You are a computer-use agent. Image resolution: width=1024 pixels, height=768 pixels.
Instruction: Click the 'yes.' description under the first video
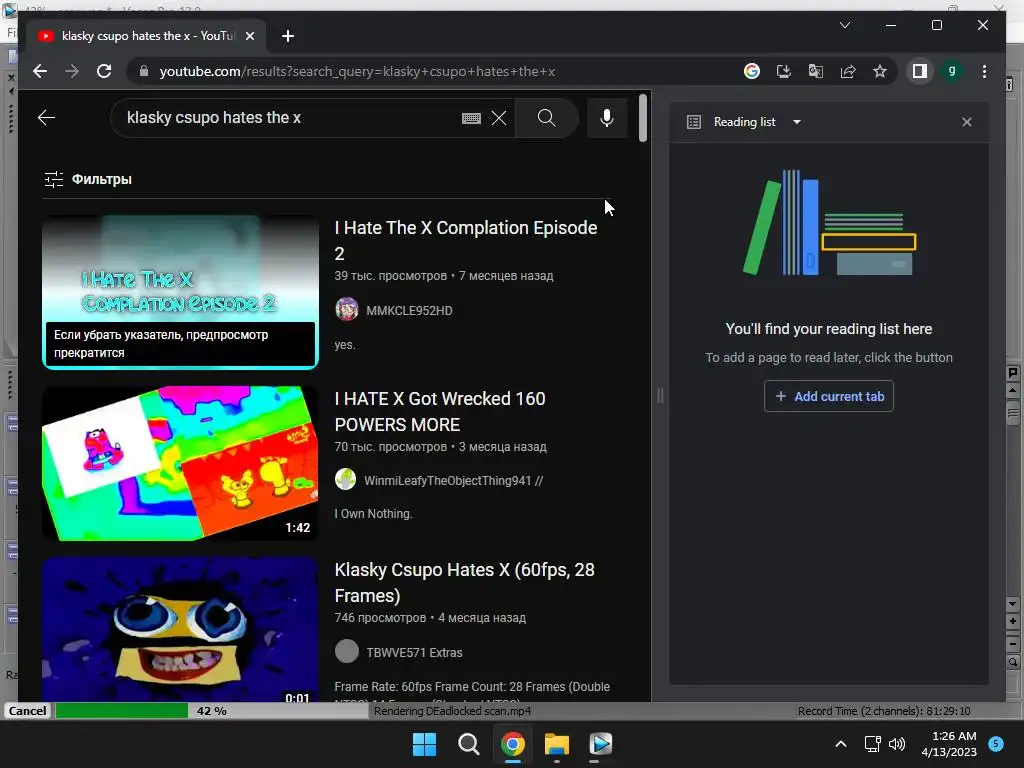[x=345, y=345]
